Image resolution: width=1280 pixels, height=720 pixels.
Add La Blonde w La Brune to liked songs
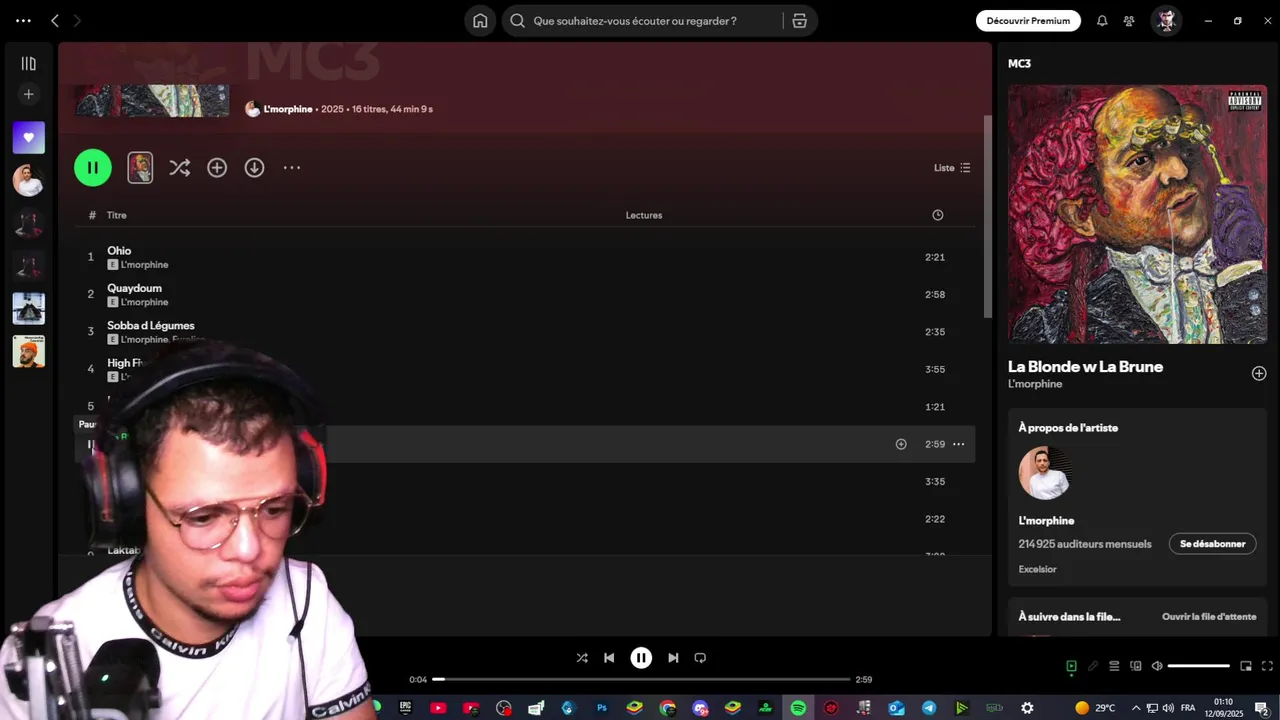1259,373
